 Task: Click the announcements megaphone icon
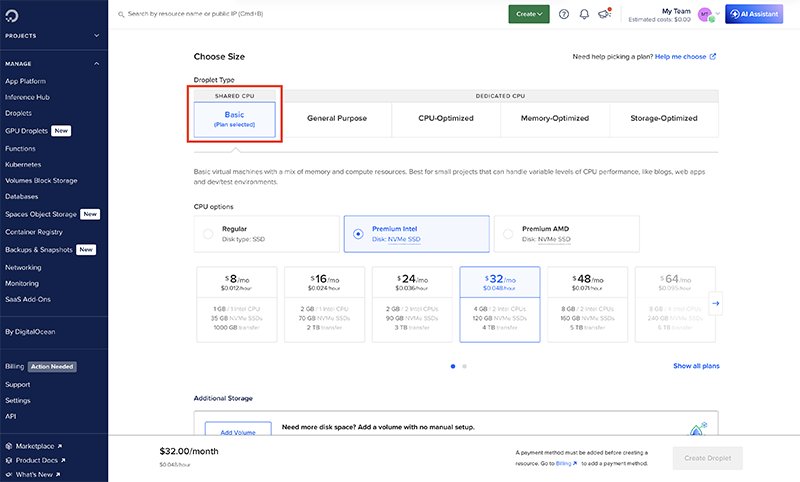pos(604,14)
